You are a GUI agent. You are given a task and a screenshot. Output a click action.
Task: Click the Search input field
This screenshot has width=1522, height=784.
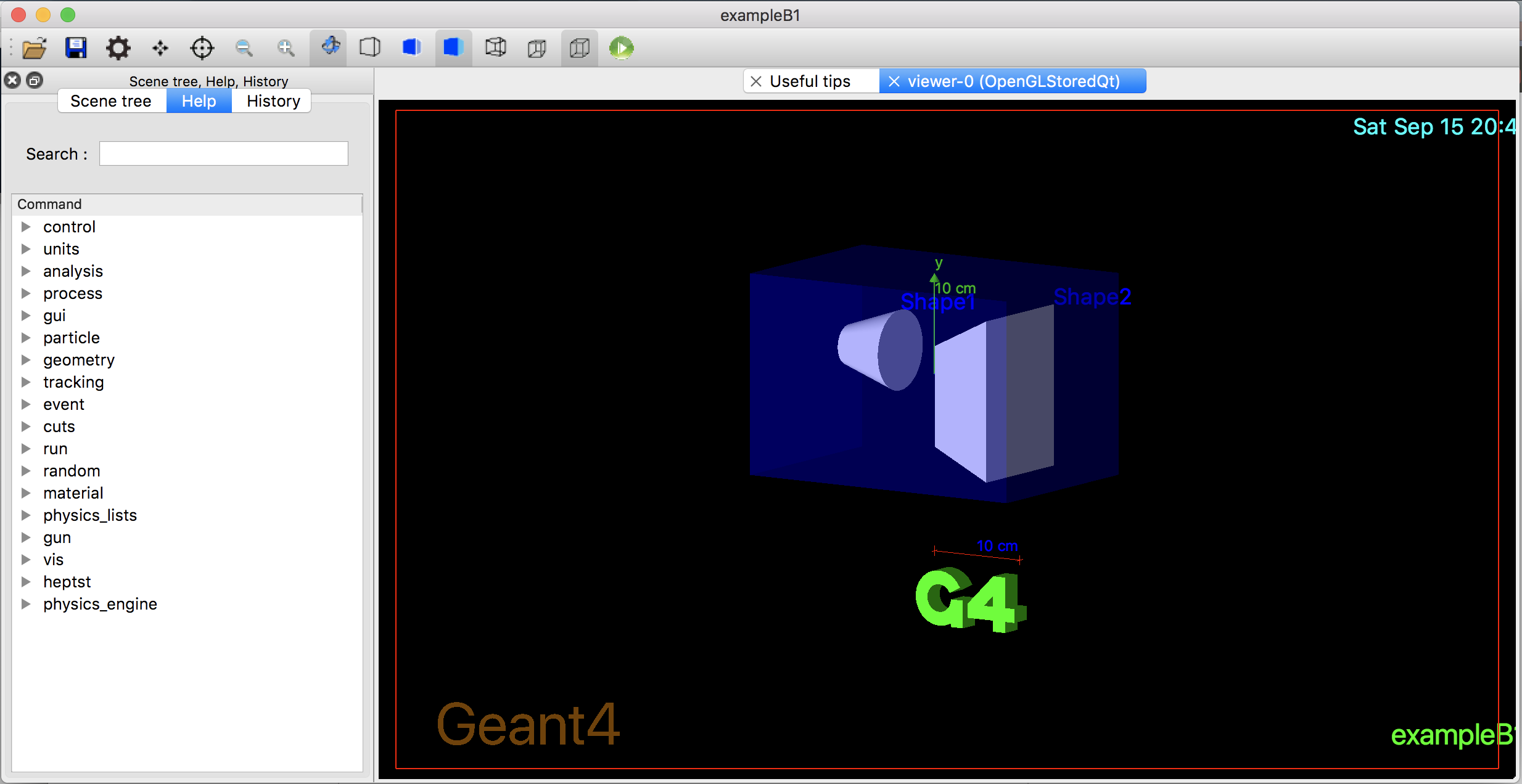pyautogui.click(x=225, y=153)
